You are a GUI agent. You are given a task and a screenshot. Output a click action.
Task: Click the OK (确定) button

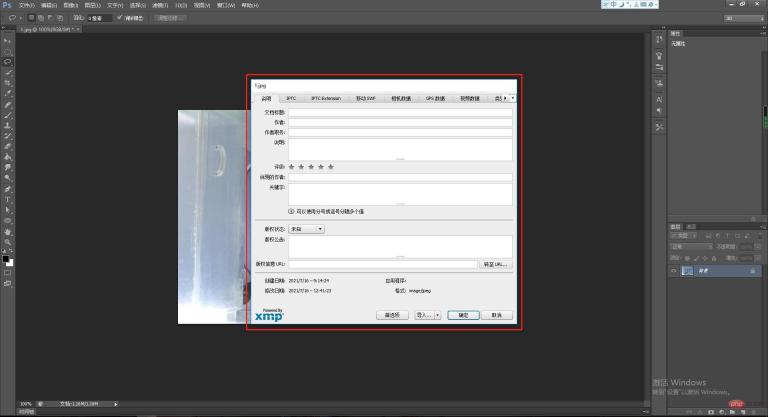[x=462, y=315]
